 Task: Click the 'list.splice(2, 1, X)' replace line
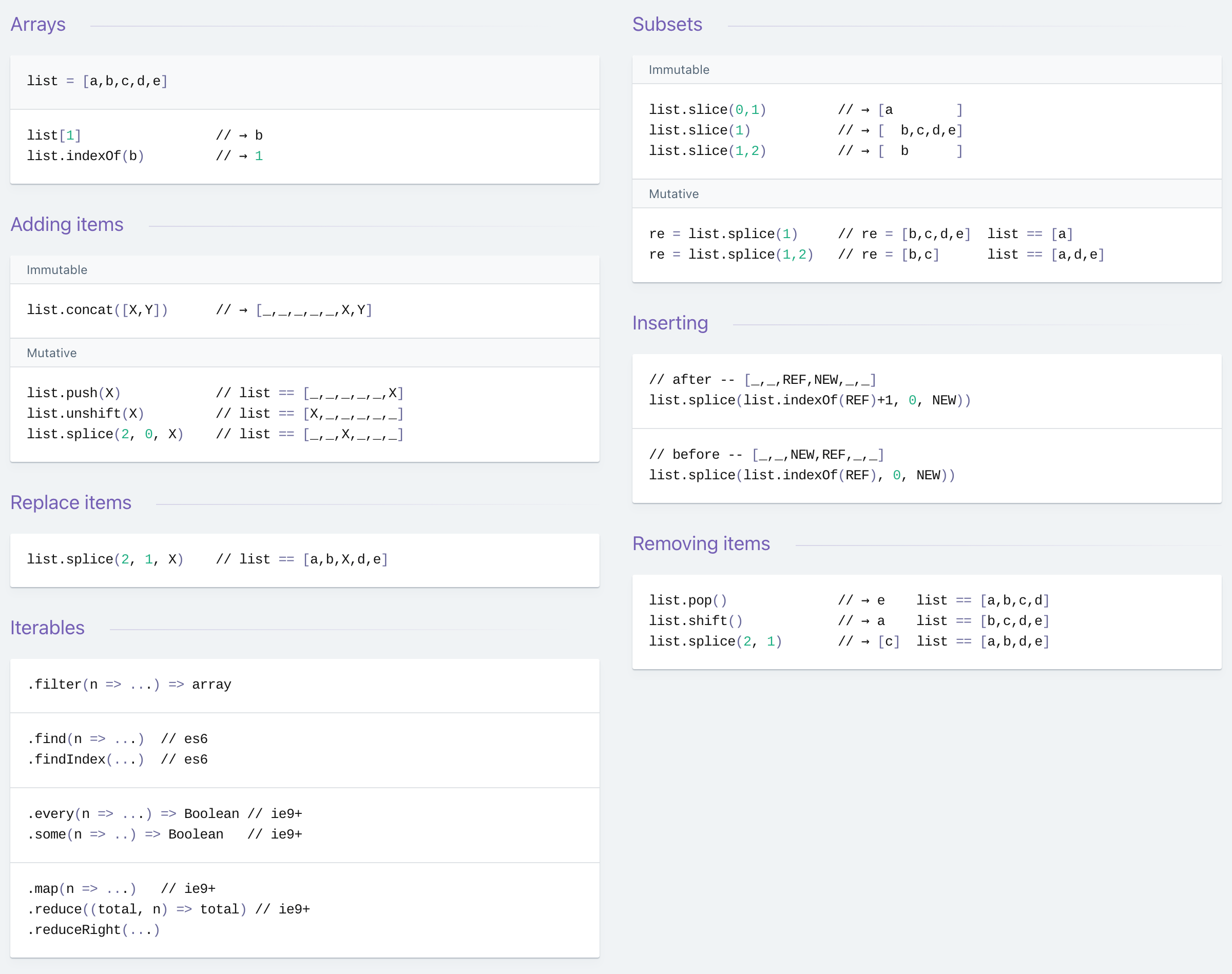pos(207,559)
